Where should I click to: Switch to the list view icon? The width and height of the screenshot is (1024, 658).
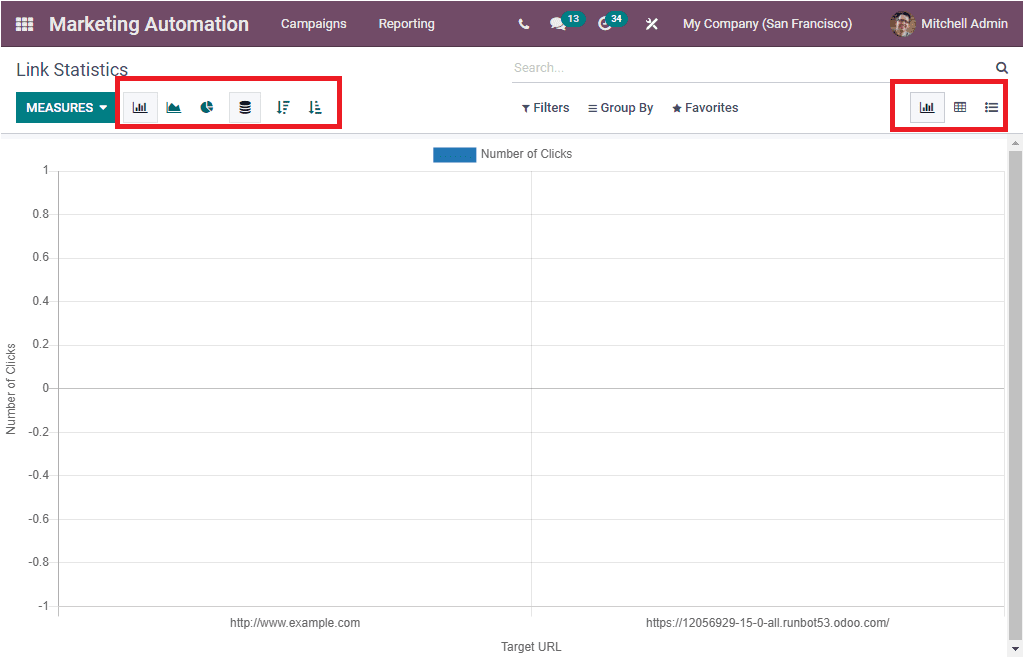pyautogui.click(x=993, y=107)
